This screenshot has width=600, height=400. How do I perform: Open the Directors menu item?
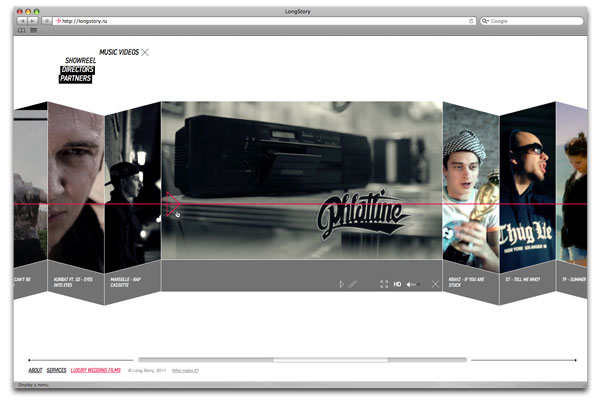pyautogui.click(x=78, y=69)
